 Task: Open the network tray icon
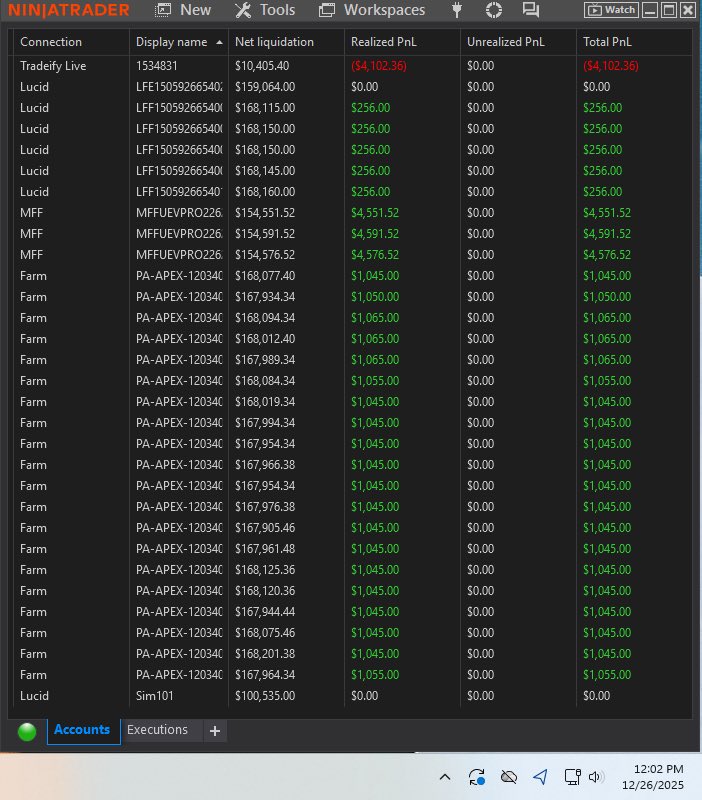click(x=572, y=777)
